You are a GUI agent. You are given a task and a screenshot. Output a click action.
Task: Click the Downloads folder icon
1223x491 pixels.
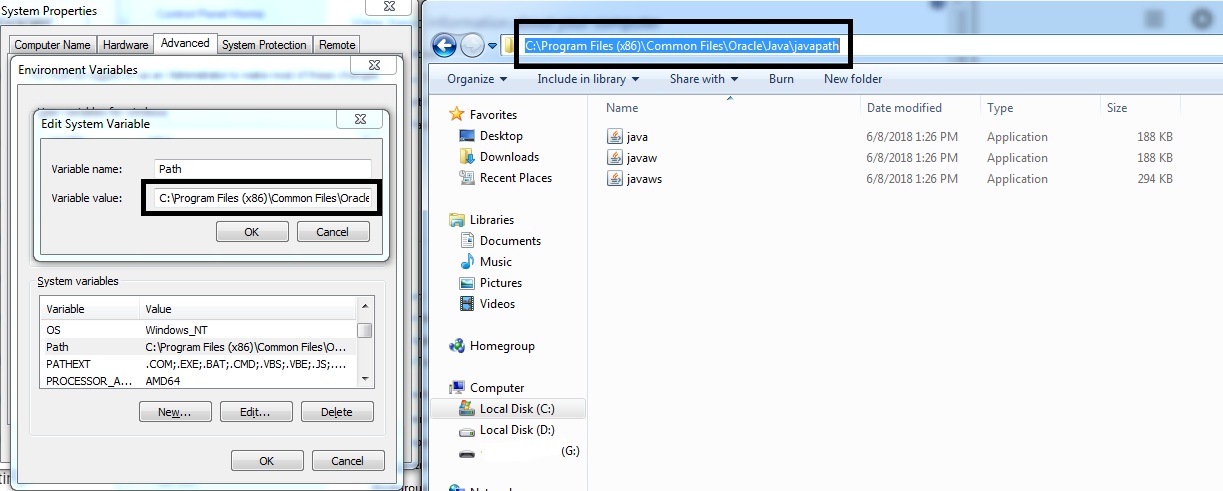pos(466,157)
